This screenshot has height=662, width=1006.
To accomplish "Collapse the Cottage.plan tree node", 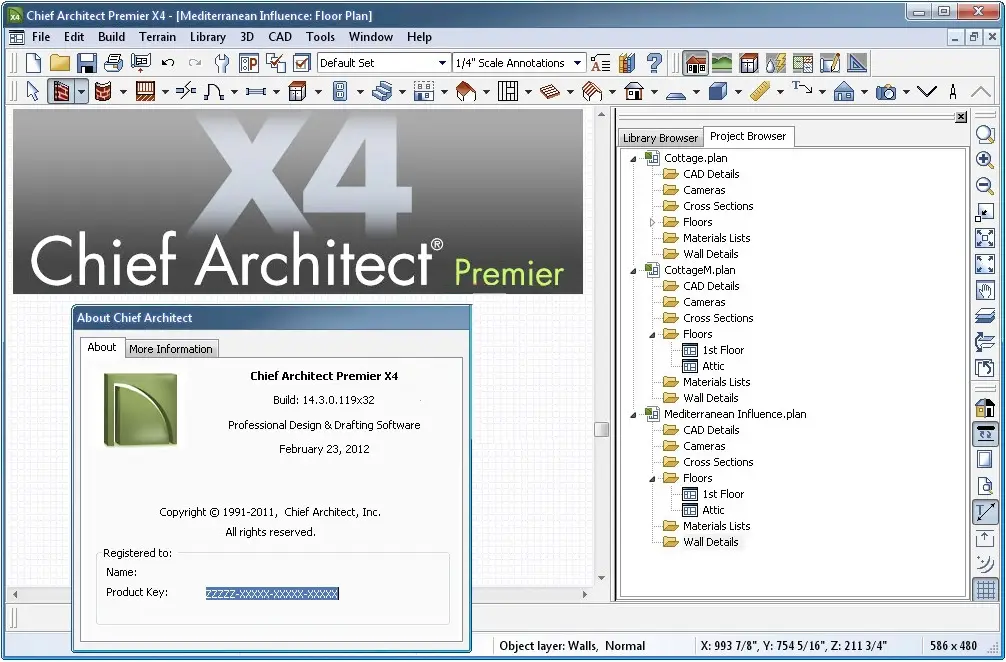I will coord(633,158).
